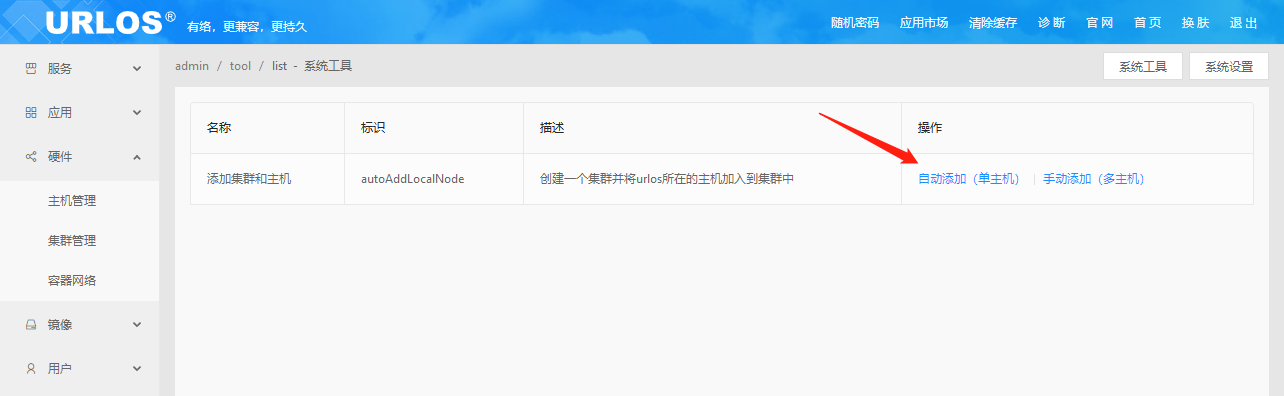Viewport: 1284px width, 396px height.
Task: Click the URLOS logo
Action: [110, 22]
